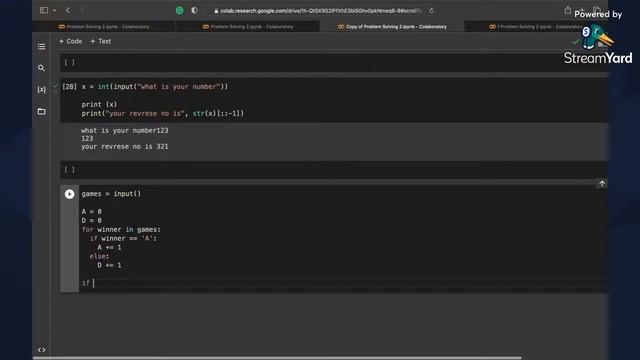Add a text cell with + Text
This screenshot has width=640, height=360.
pyautogui.click(x=100, y=41)
